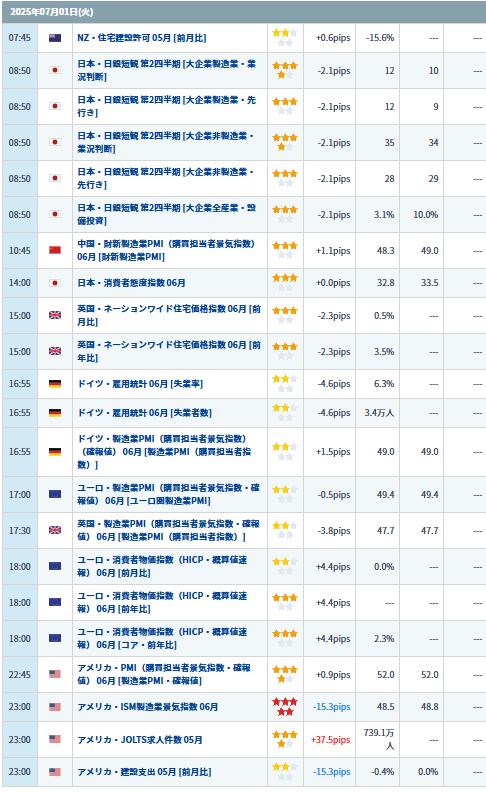Viewport: 486px width, 792px height.
Task: Click star rating for 財新製造業PMI row
Action: pos(285,251)
